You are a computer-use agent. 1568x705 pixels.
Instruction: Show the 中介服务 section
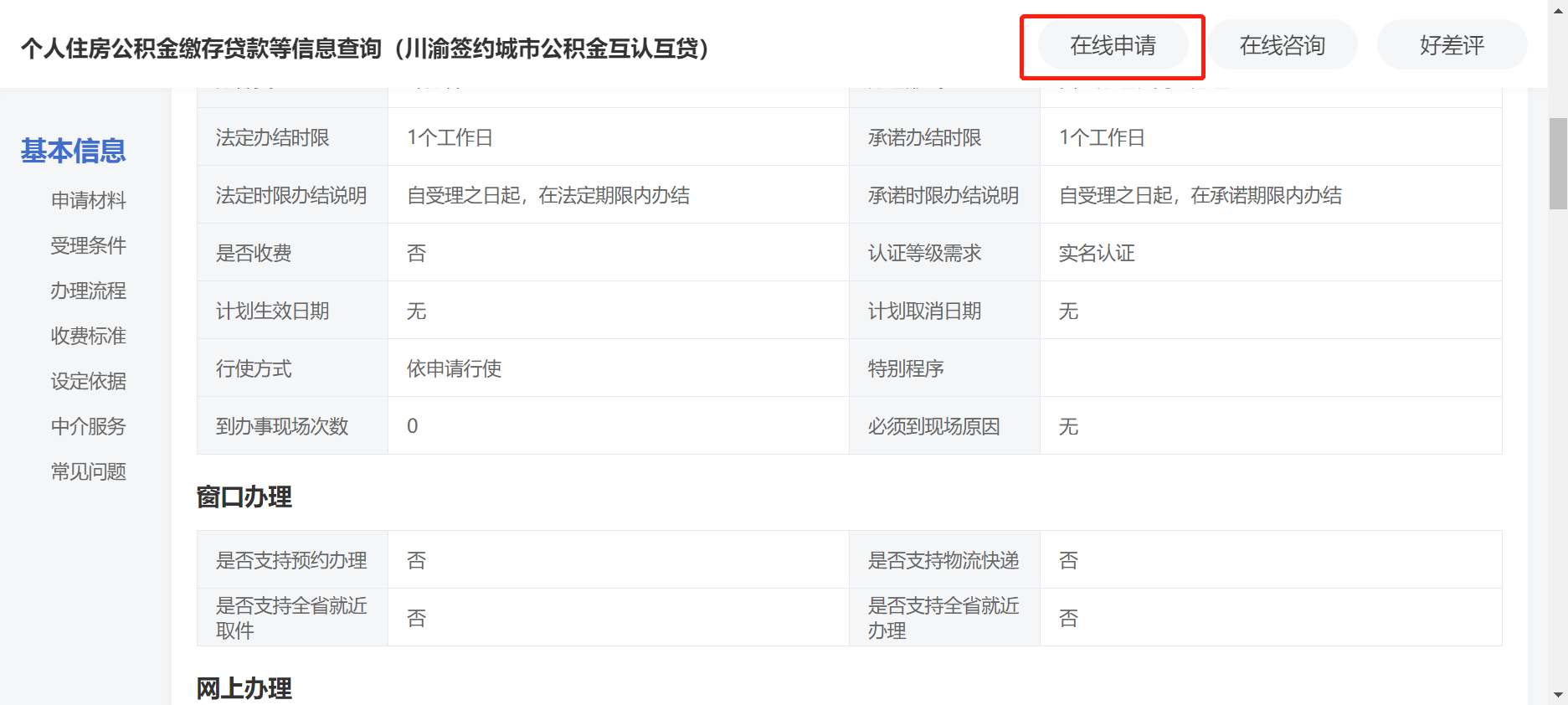click(88, 426)
